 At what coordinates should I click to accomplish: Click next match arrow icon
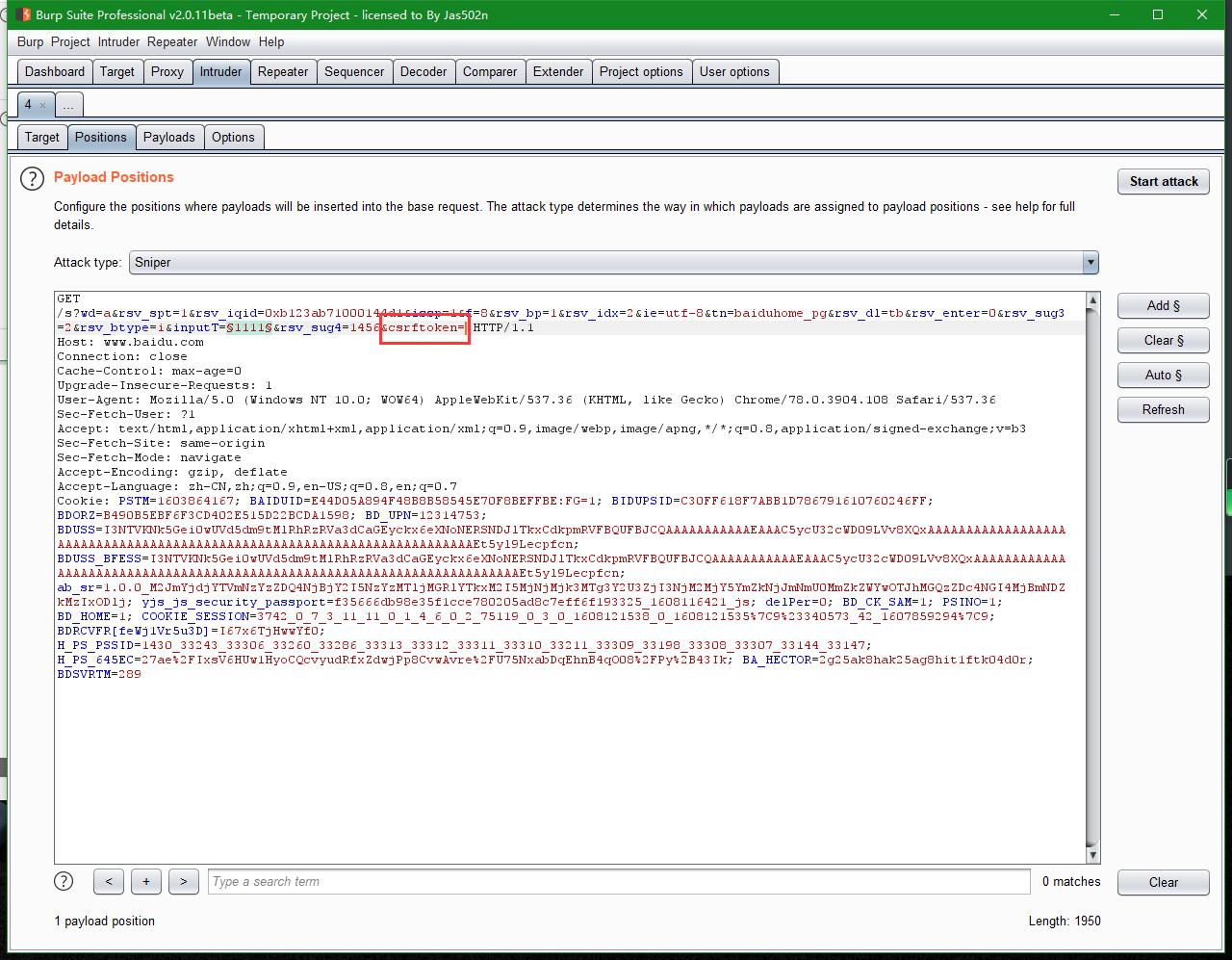click(183, 881)
